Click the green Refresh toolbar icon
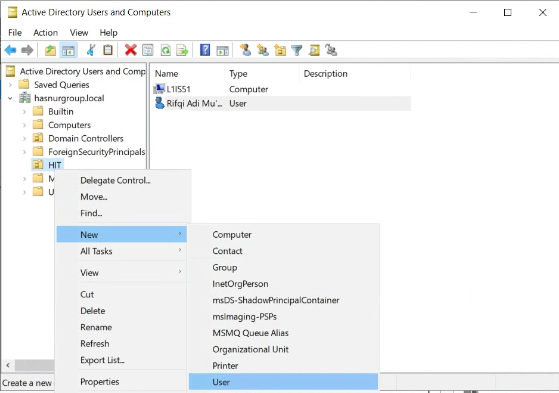Screen dimensions: 559x393 pos(165,50)
